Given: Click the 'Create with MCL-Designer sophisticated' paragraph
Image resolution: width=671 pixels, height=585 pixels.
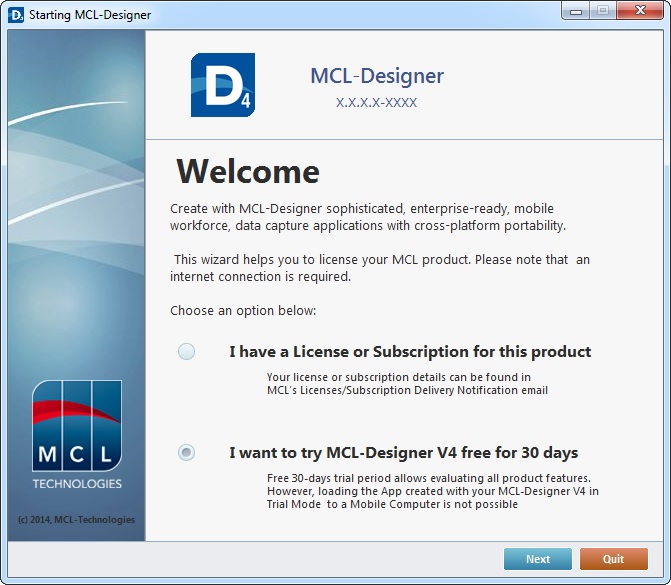Looking at the screenshot, I should point(368,217).
